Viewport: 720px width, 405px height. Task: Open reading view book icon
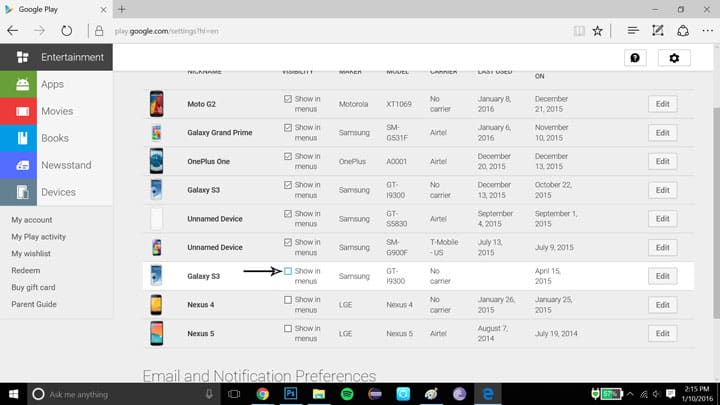click(x=579, y=31)
